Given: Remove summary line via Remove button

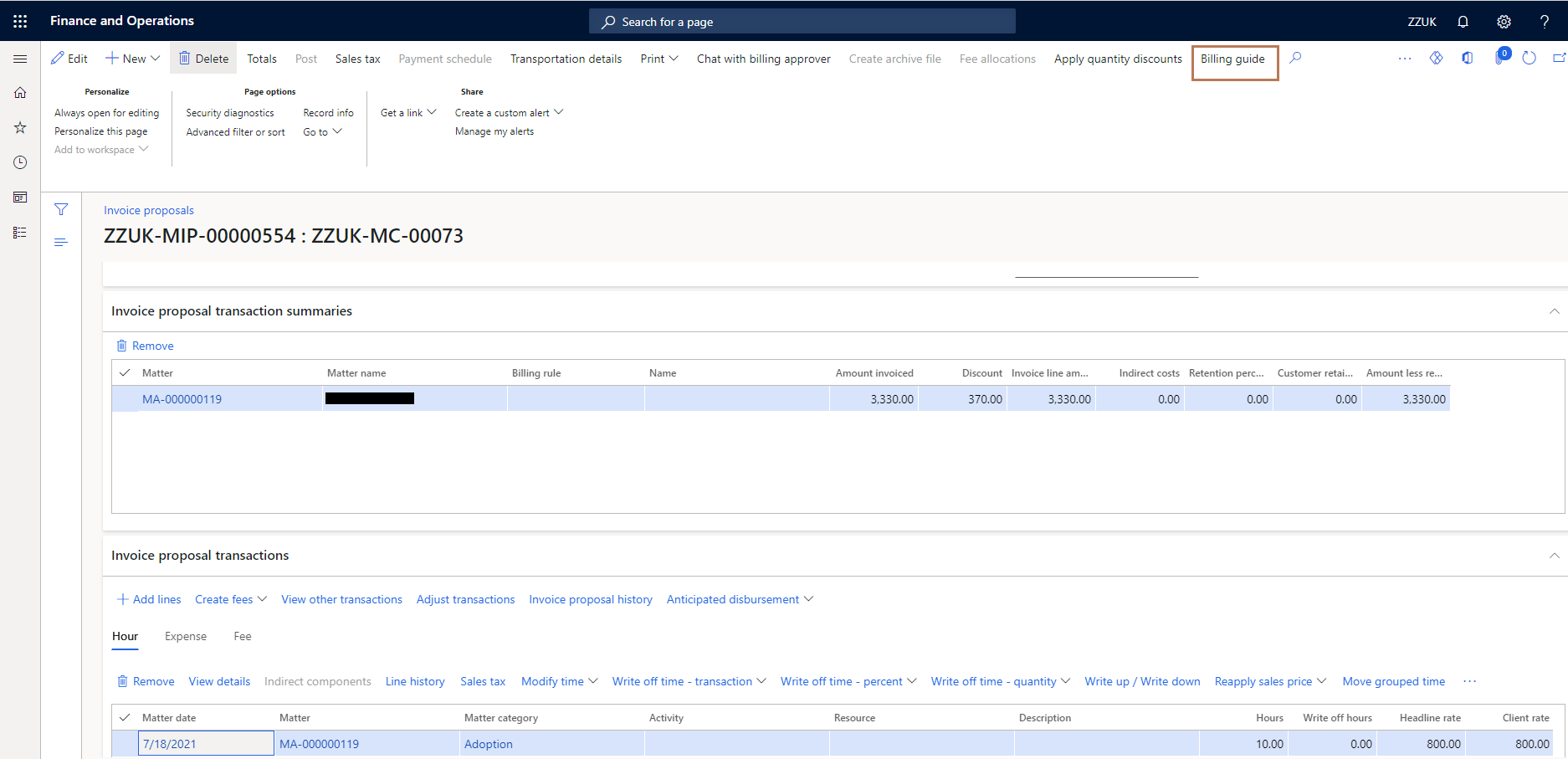Looking at the screenshot, I should tap(145, 346).
